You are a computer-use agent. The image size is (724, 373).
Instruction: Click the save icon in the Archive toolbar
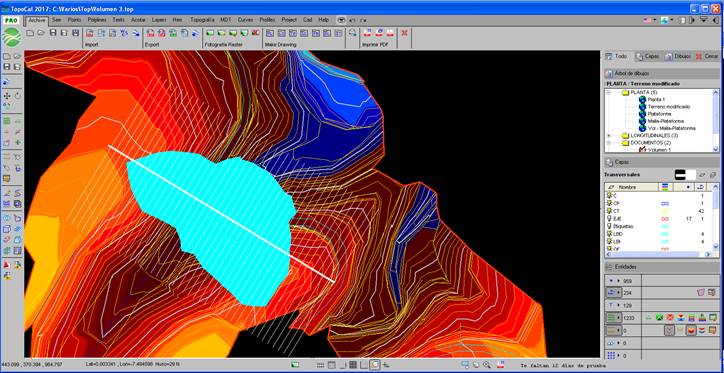53,33
